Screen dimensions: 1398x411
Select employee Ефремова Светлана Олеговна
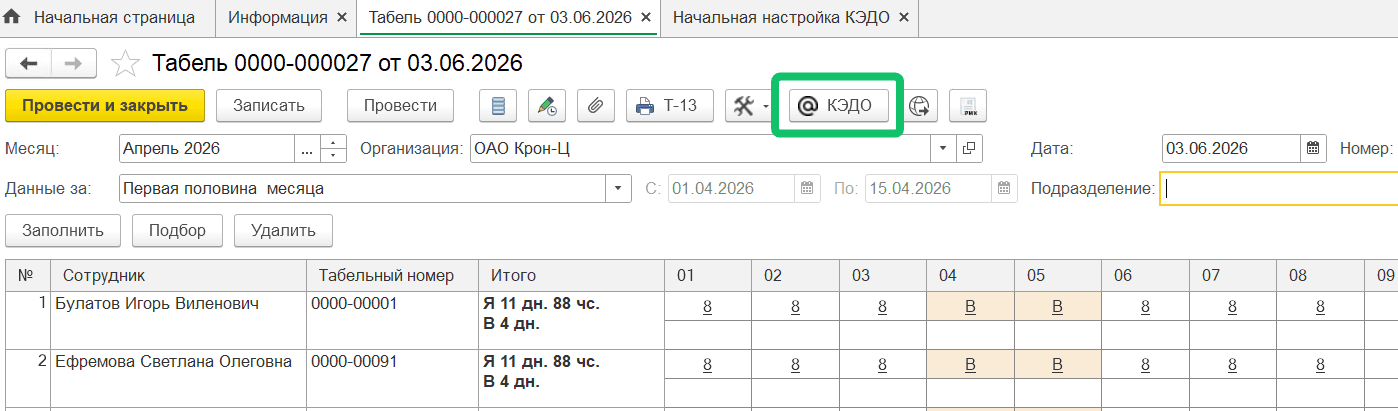pos(173,362)
